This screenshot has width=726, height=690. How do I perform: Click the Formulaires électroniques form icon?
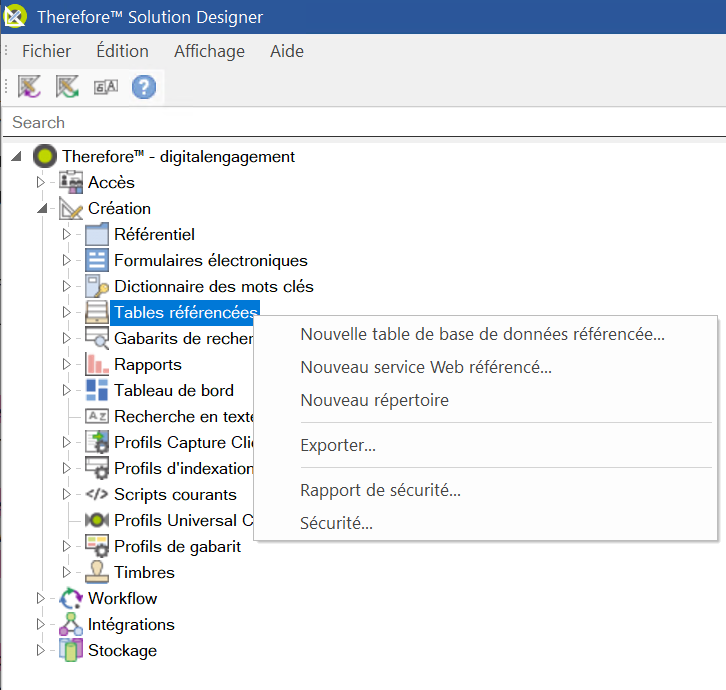pyautogui.click(x=97, y=260)
